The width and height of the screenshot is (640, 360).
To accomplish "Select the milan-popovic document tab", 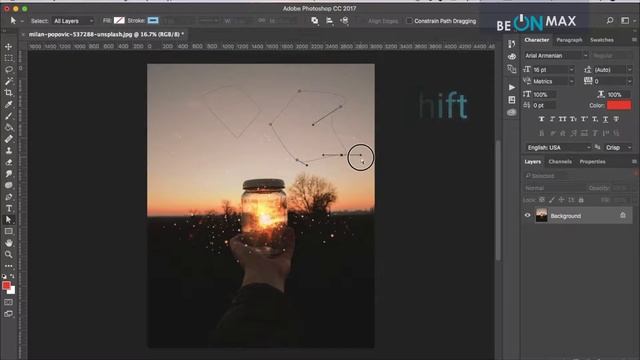I will pos(106,34).
